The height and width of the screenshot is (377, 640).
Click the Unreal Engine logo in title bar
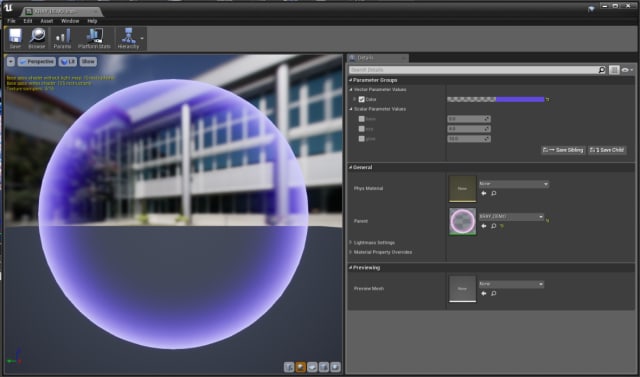[x=8, y=8]
